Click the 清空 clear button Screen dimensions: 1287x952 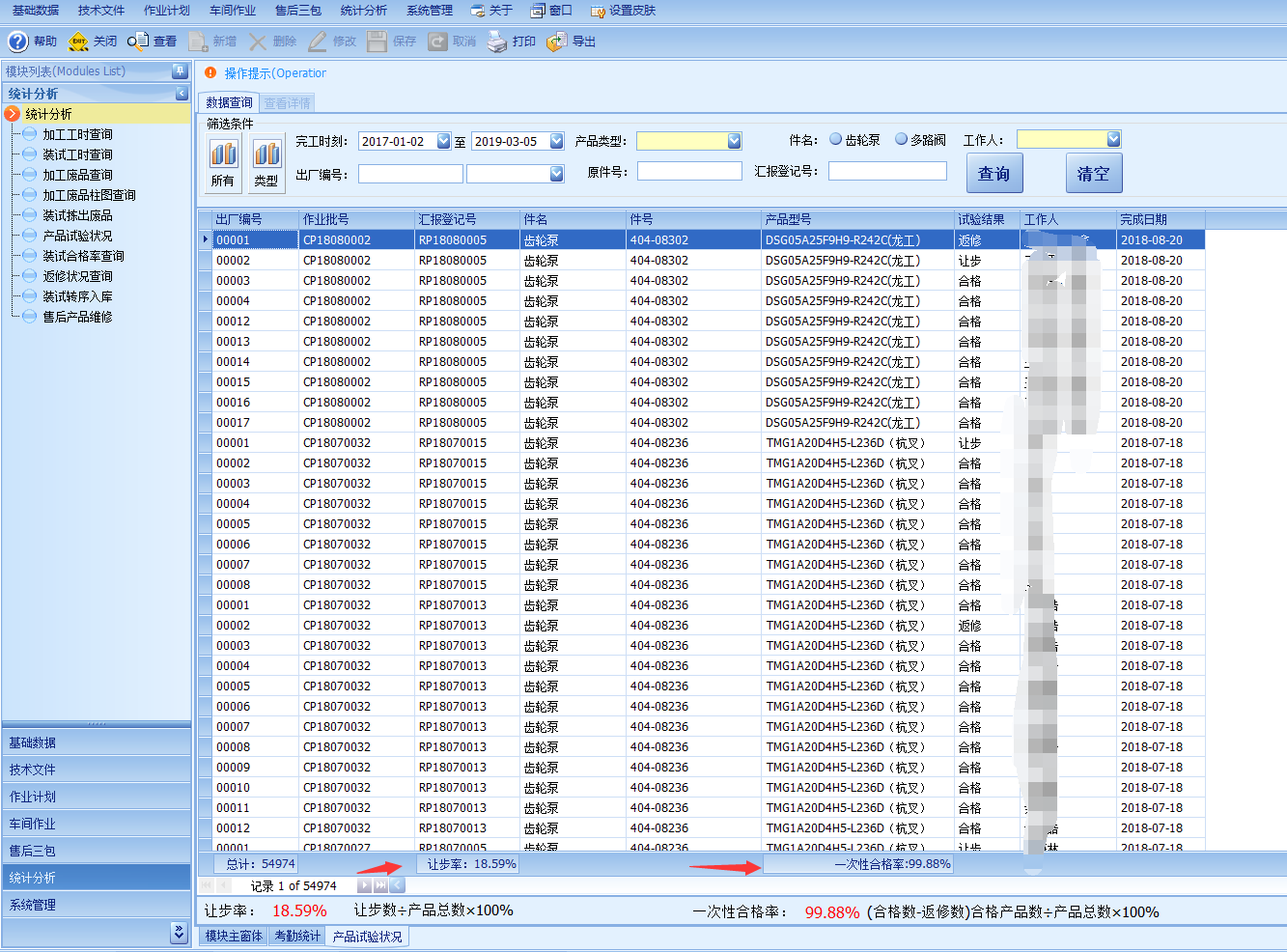point(1093,173)
